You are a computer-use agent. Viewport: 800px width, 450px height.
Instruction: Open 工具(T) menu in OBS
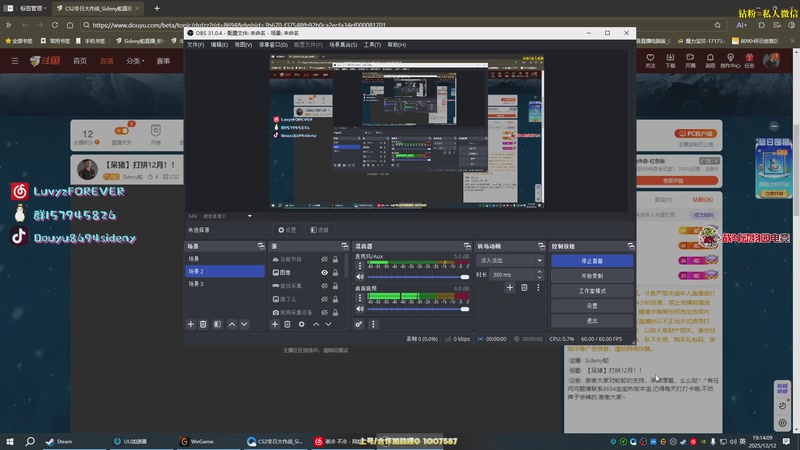click(x=372, y=45)
